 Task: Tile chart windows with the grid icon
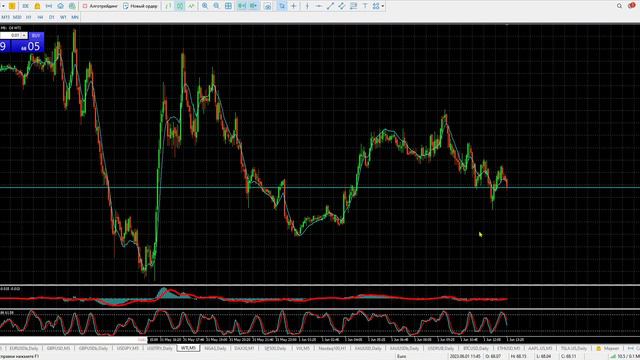click(228, 6)
